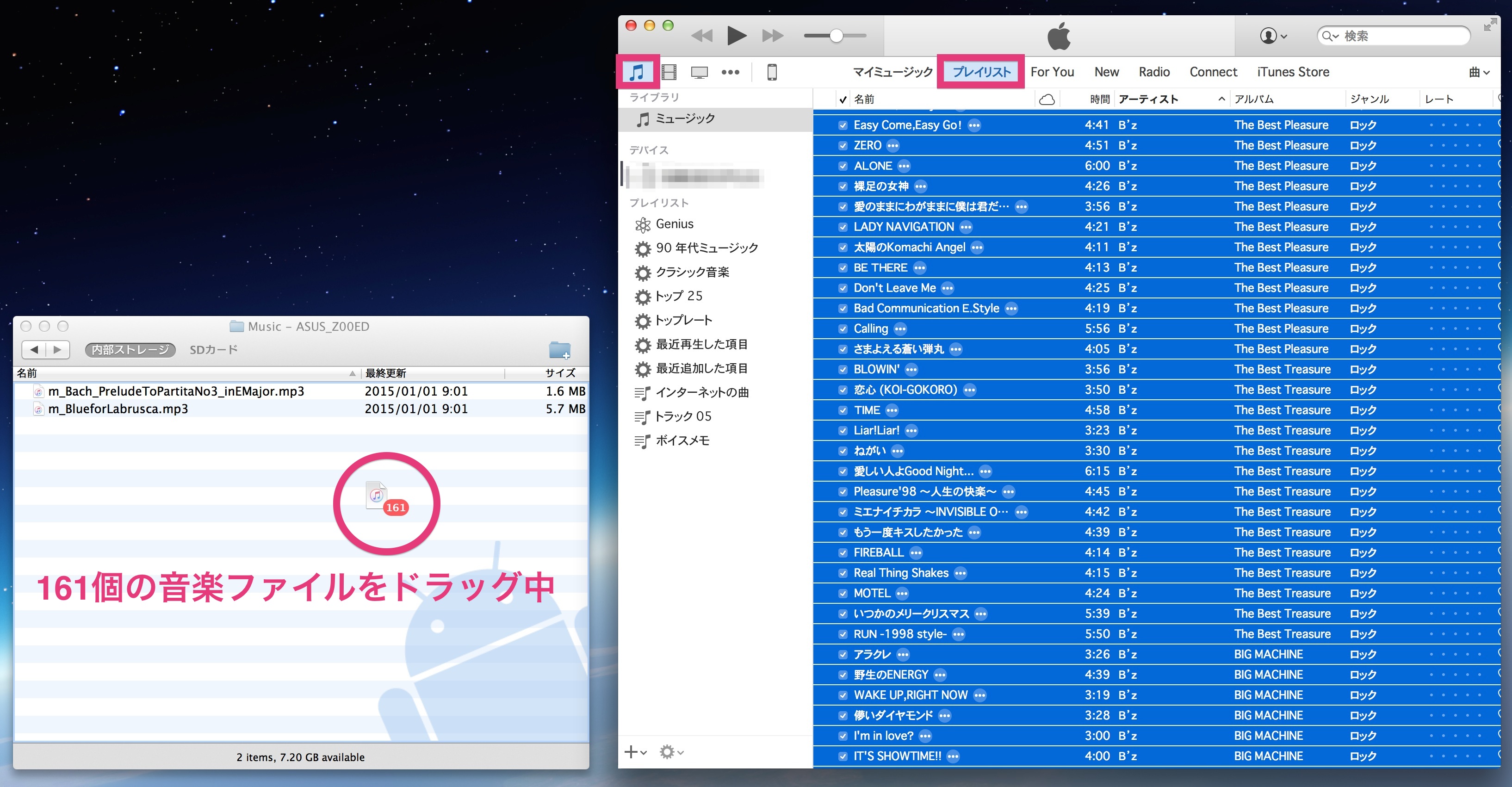
Task: Sort songs by アルバム column header
Action: tap(1287, 99)
